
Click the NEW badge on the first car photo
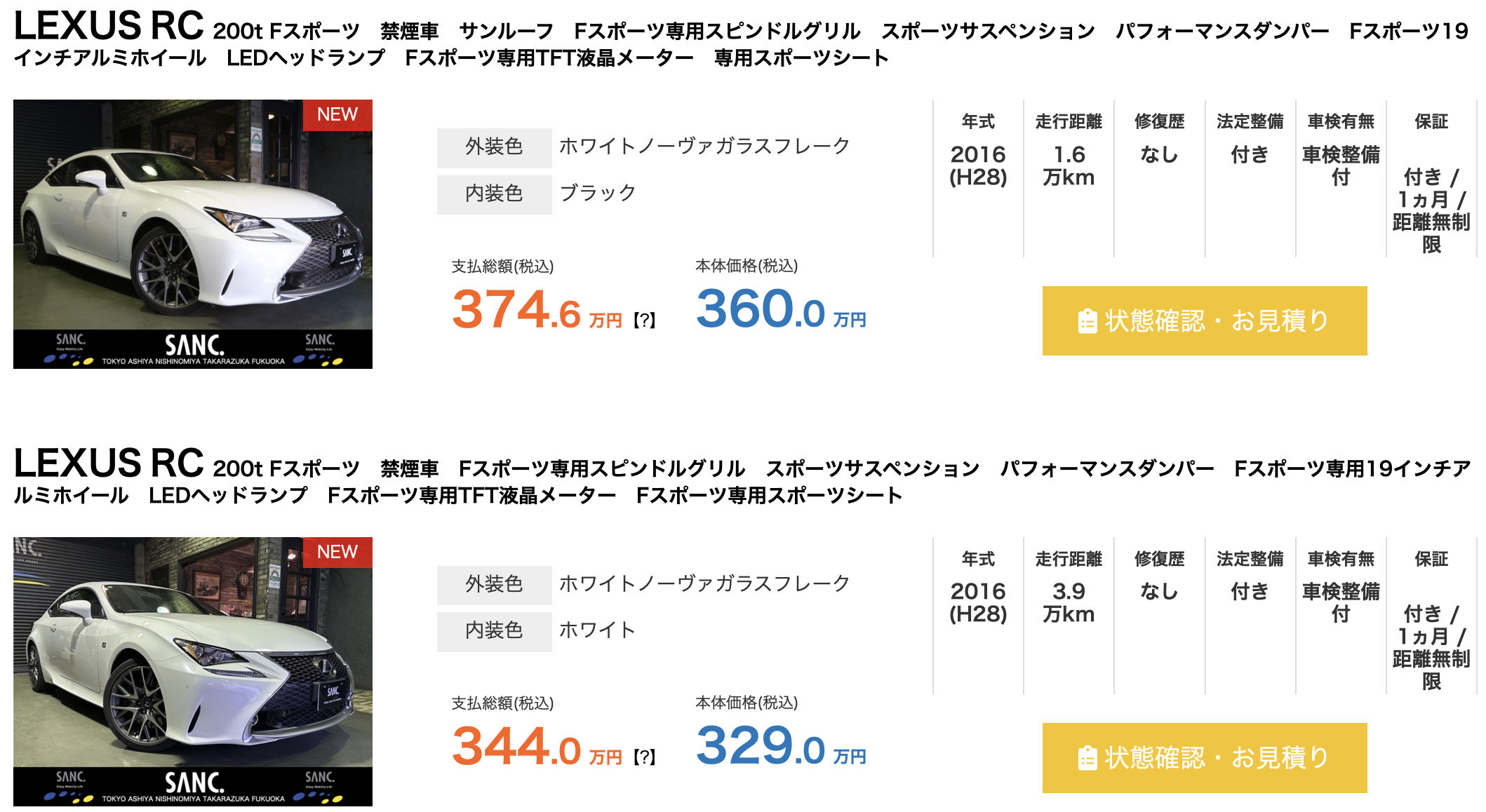tap(337, 114)
